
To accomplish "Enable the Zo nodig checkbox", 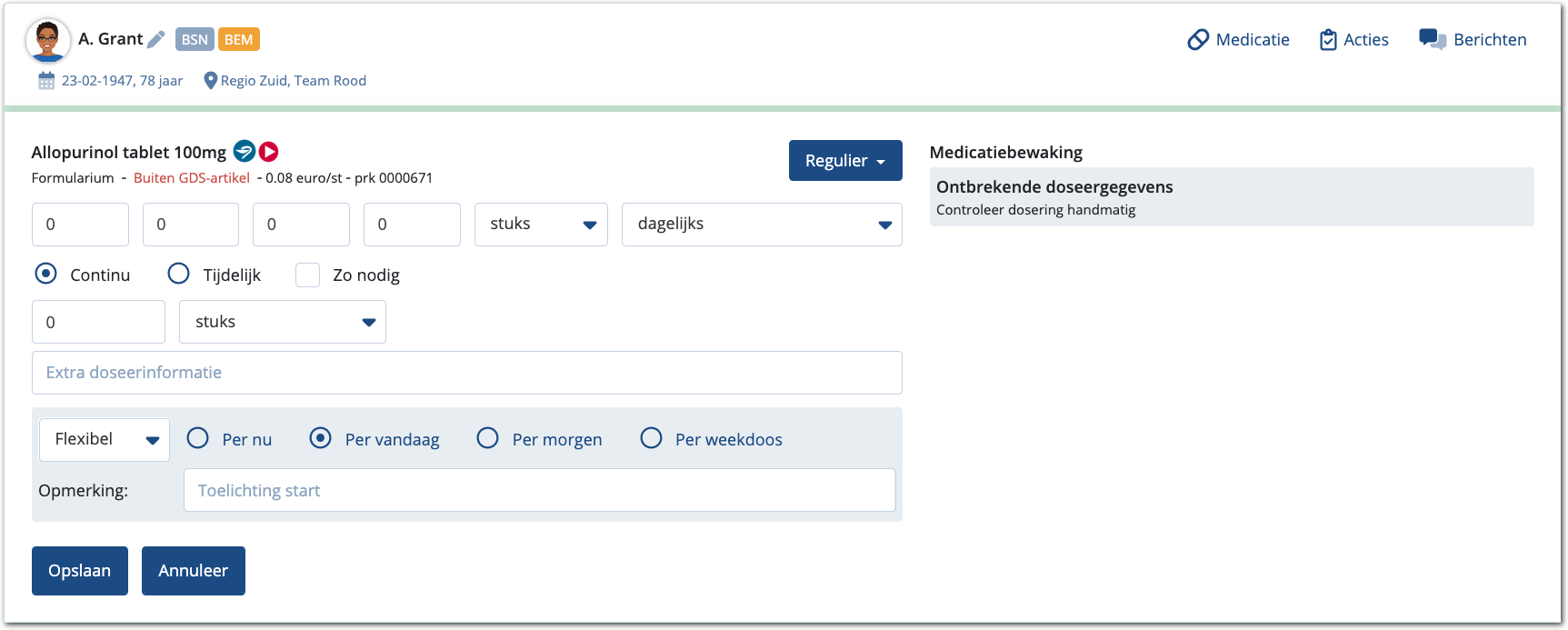I will pos(308,275).
